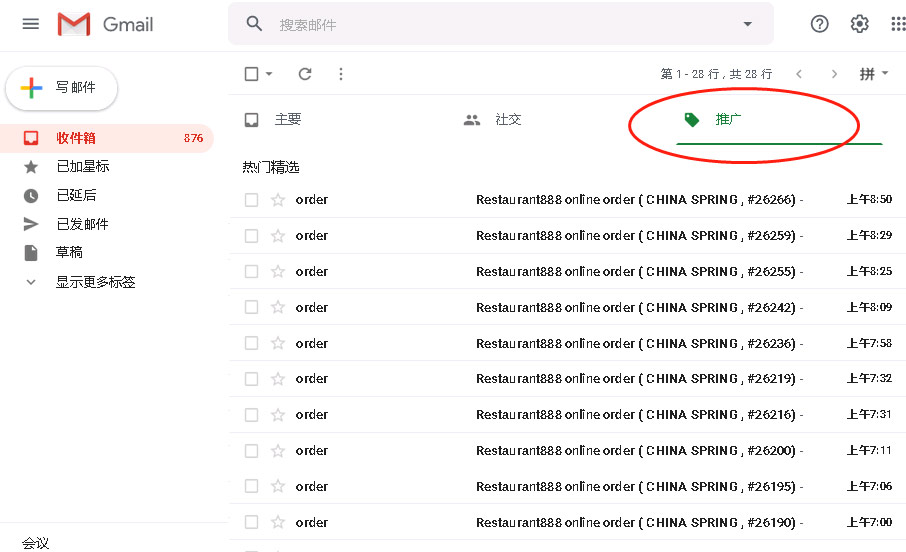Switch to the 主要 tab

point(288,120)
